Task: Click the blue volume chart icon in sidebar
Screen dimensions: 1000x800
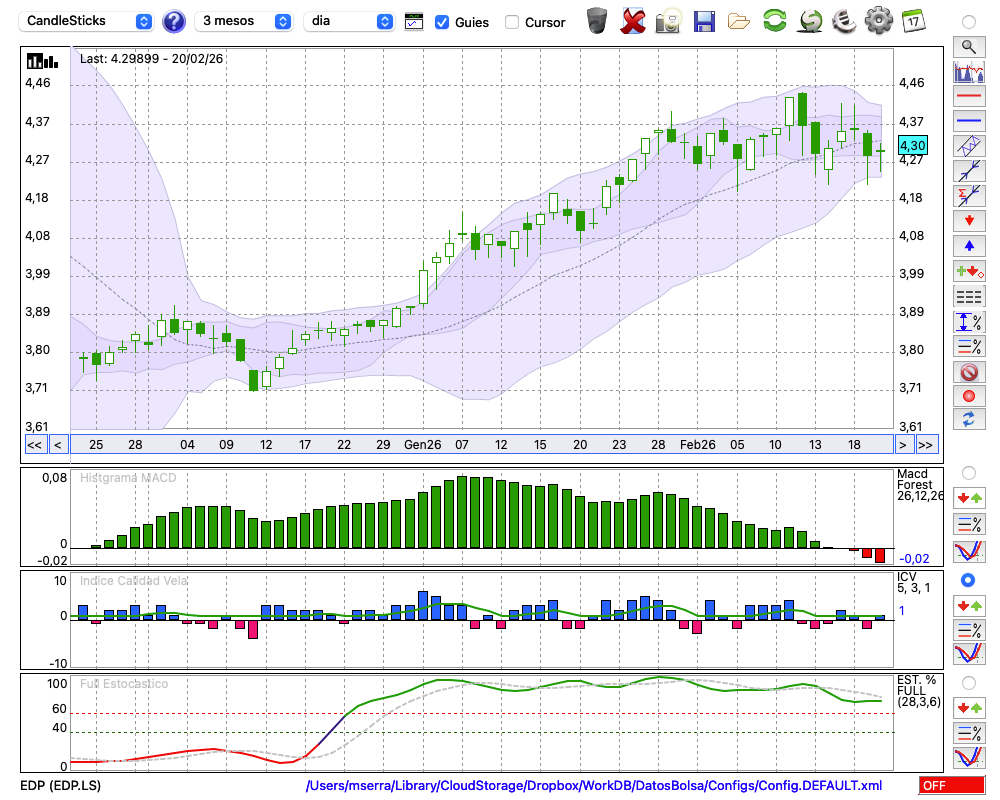Action: (x=969, y=72)
